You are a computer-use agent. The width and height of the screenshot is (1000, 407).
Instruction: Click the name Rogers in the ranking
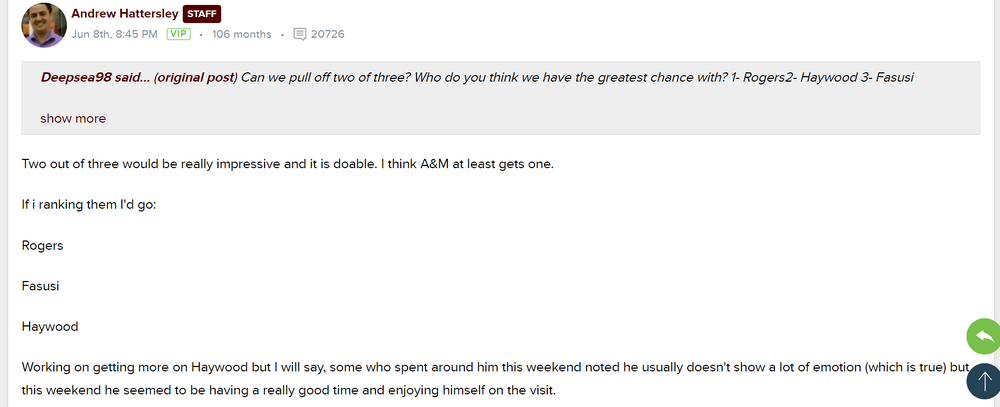42,245
